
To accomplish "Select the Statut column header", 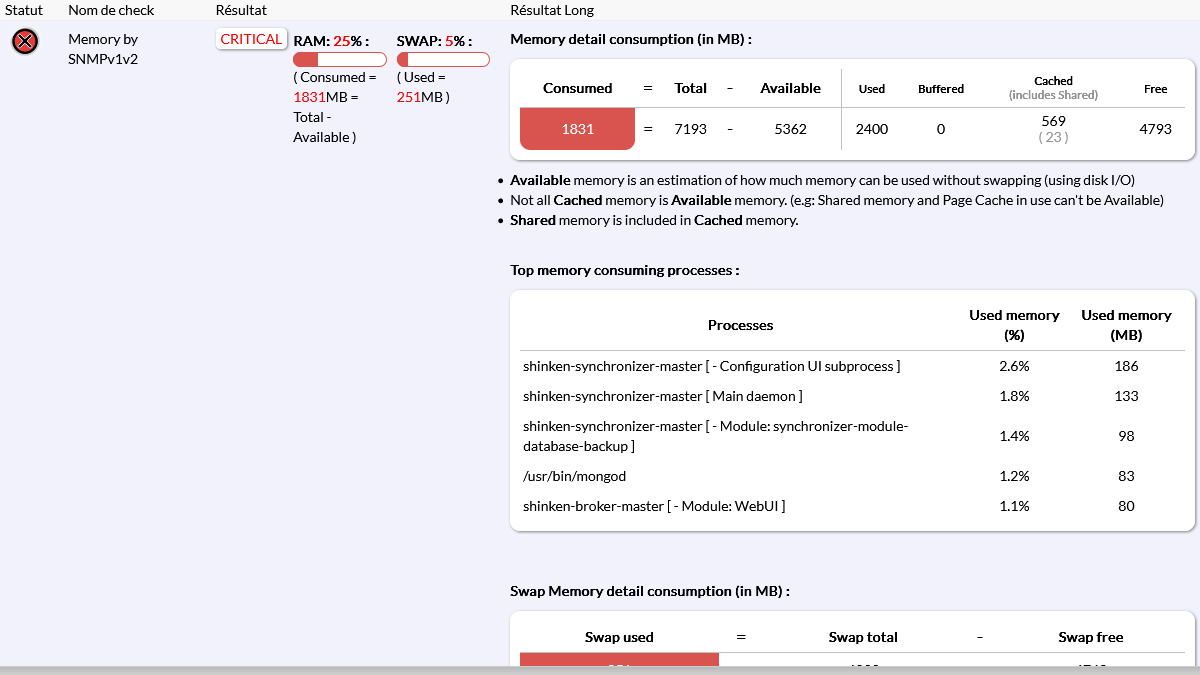I will 24,10.
